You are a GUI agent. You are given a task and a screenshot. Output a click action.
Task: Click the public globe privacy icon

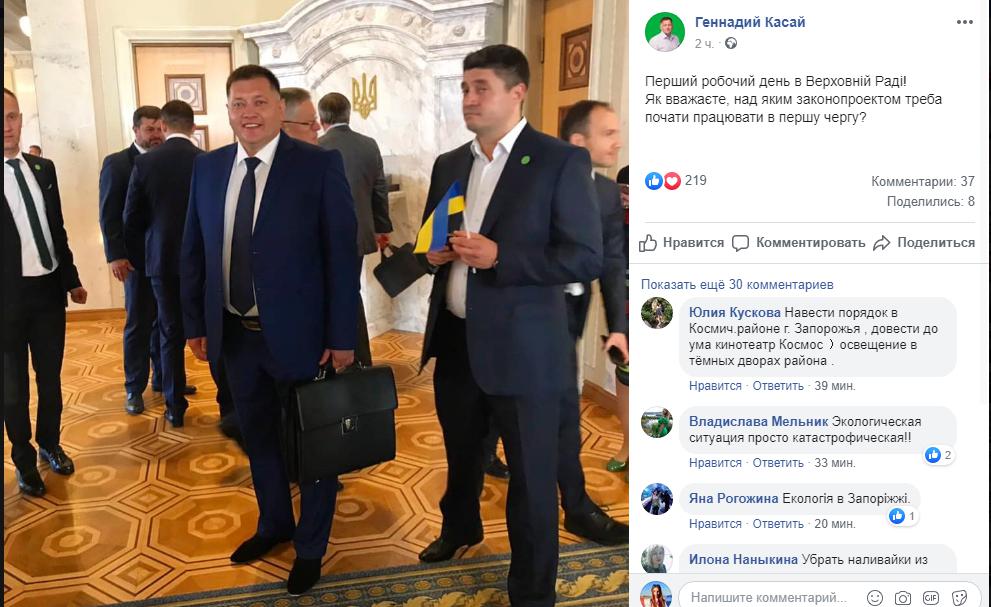pos(731,44)
